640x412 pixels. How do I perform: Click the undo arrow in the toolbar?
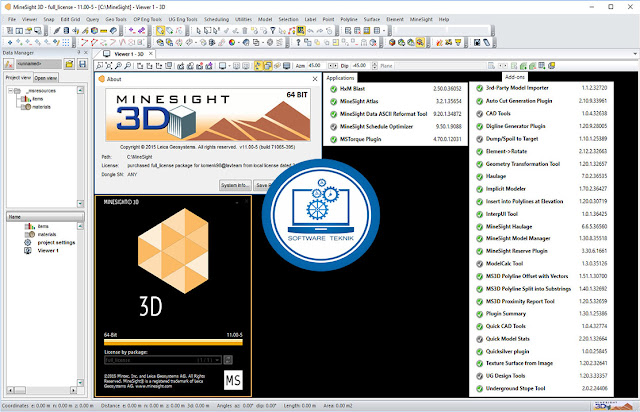310,31
